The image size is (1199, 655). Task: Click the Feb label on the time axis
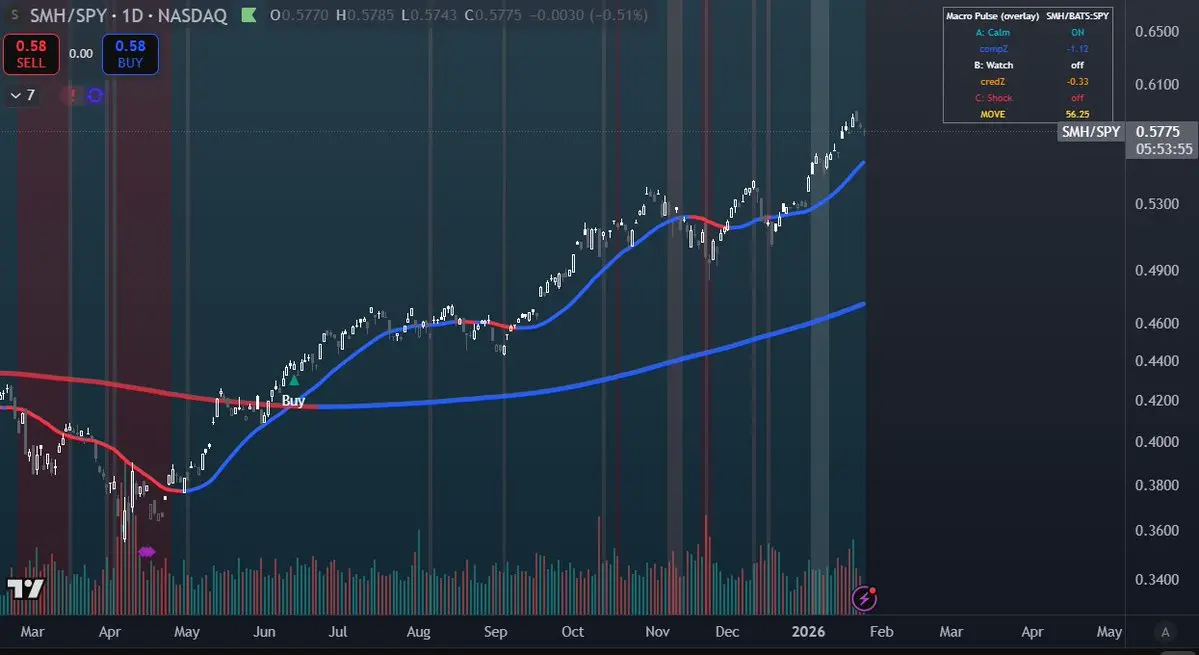[x=882, y=632]
